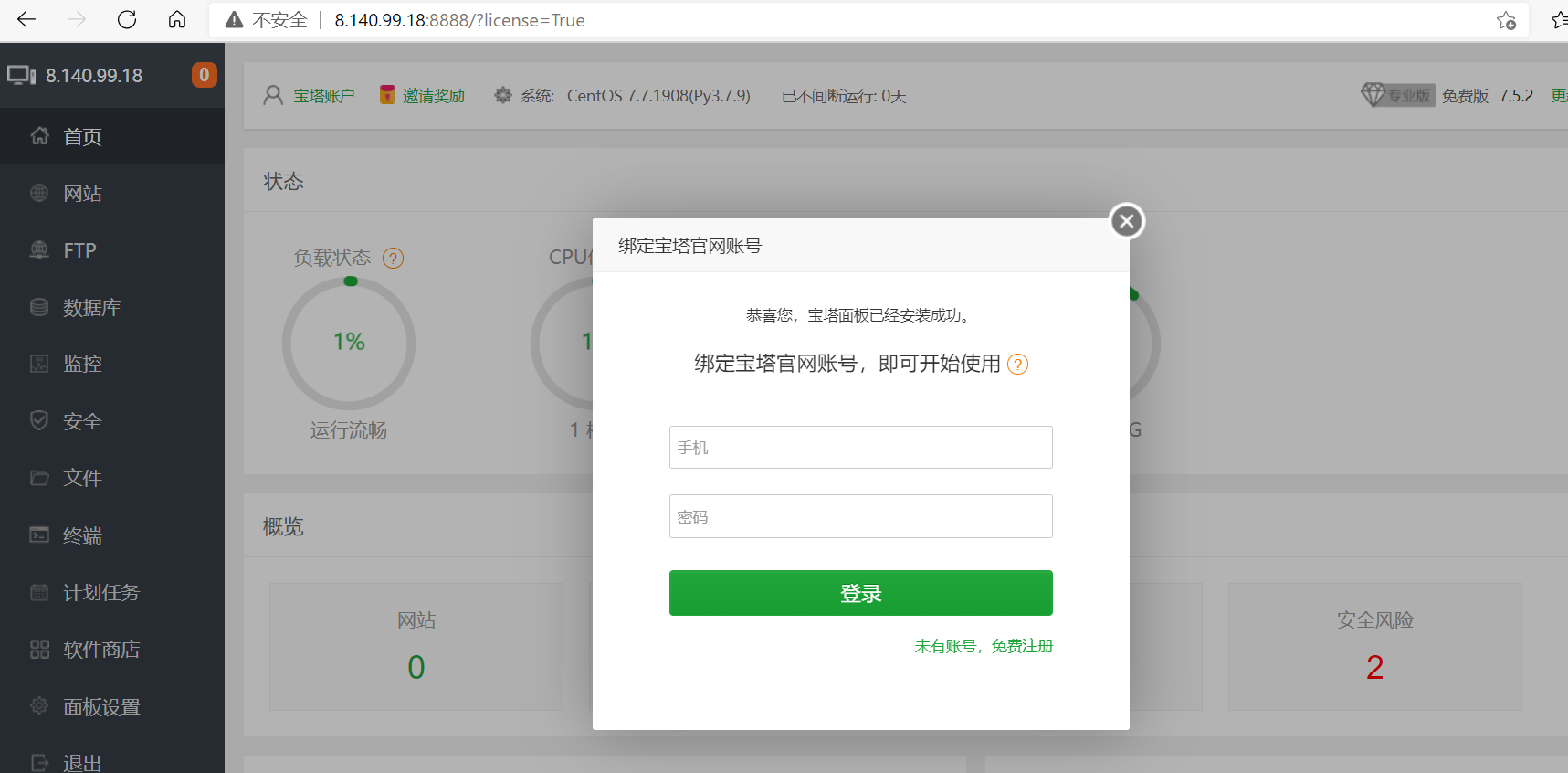1568x773 pixels.
Task: Click the 手机 phone input field
Action: (860, 447)
